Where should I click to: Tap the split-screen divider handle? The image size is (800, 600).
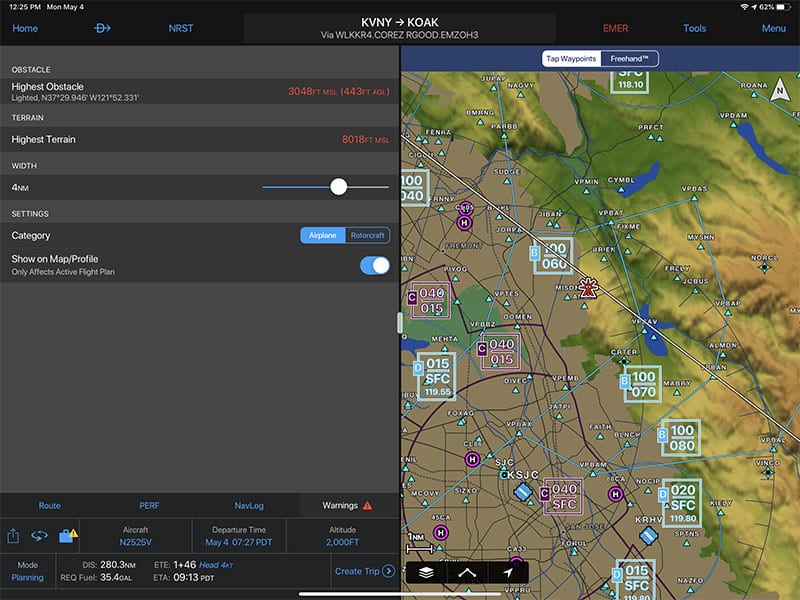coord(399,323)
